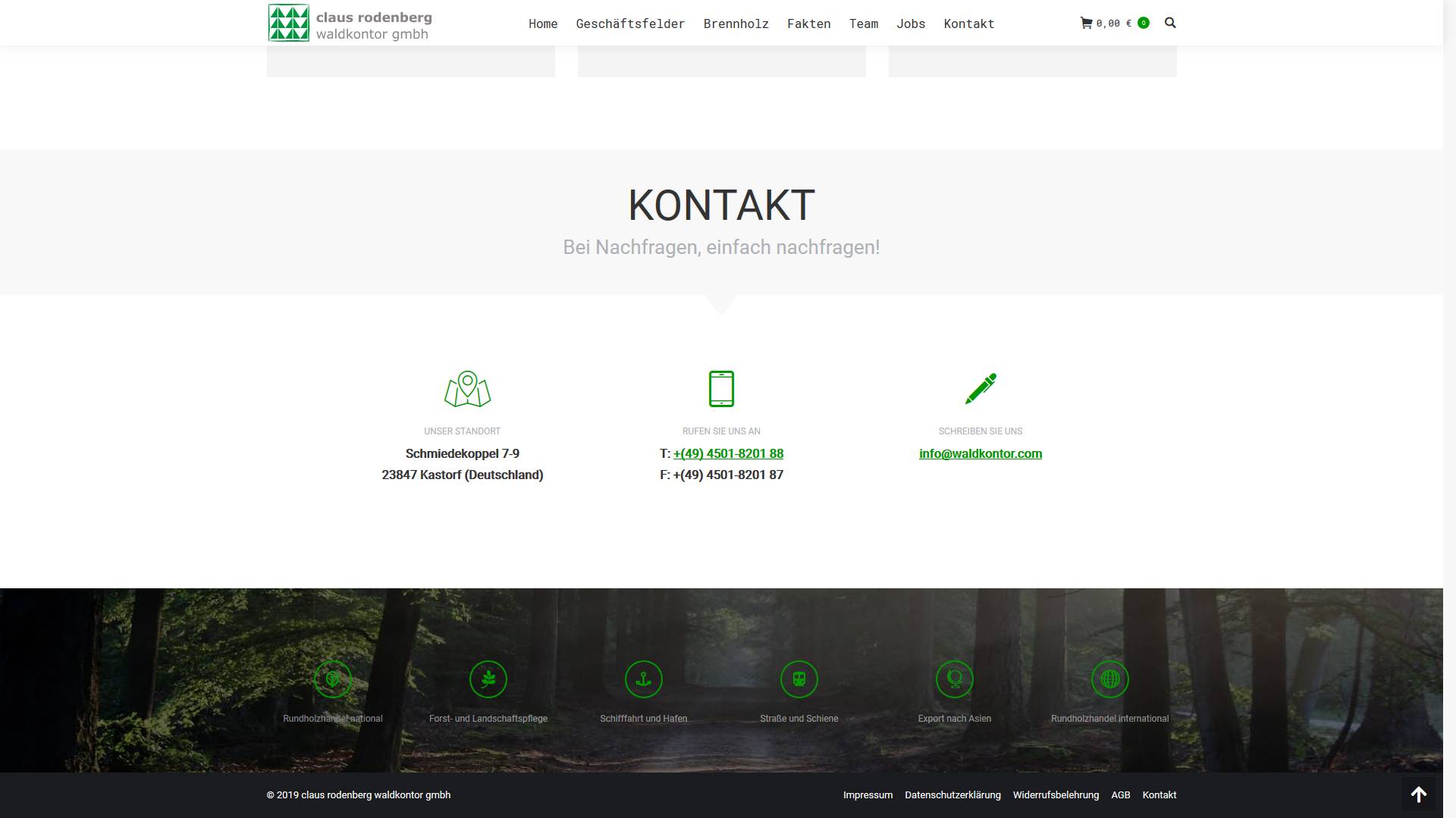The width and height of the screenshot is (1456, 818).
Task: Click the SCHREIBEN SIE UNS label
Action: point(981,431)
